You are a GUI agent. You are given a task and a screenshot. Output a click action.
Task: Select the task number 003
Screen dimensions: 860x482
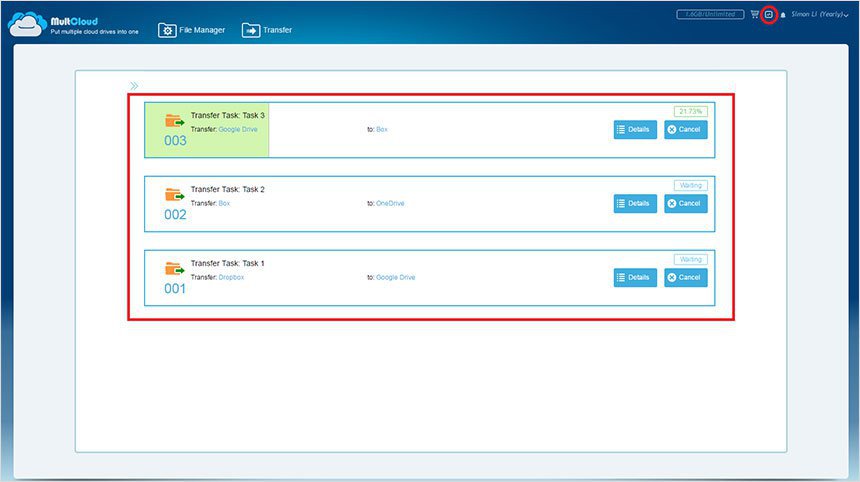(175, 141)
